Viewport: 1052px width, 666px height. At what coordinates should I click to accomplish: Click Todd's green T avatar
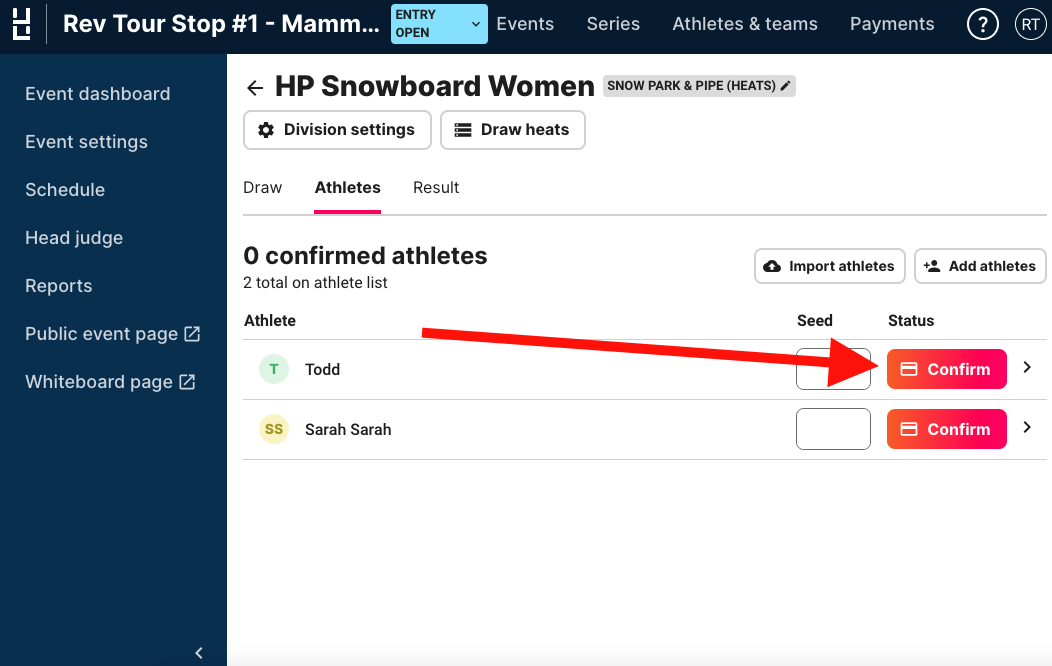[274, 369]
